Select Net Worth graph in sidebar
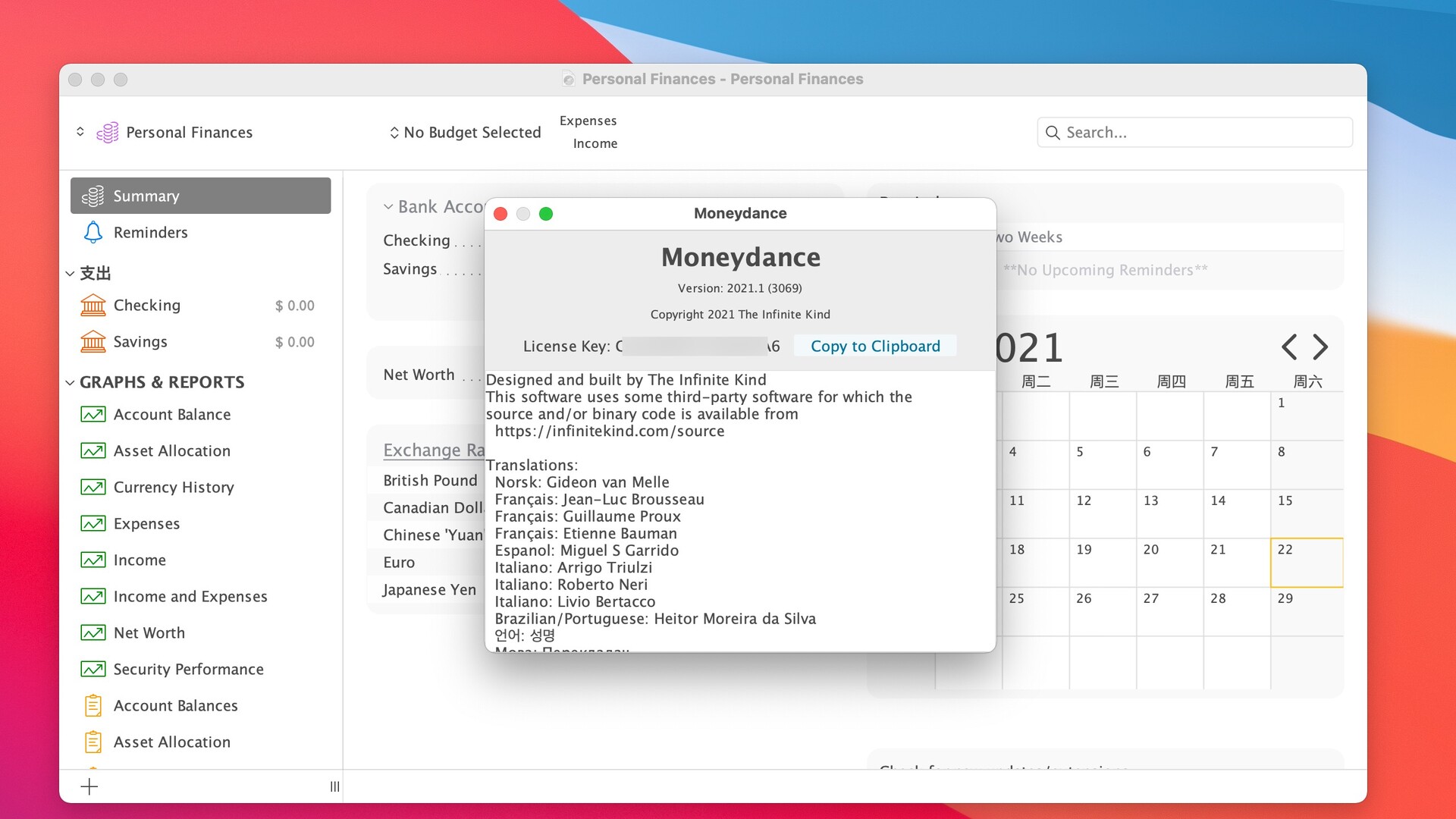The height and width of the screenshot is (819, 1456). tap(149, 633)
